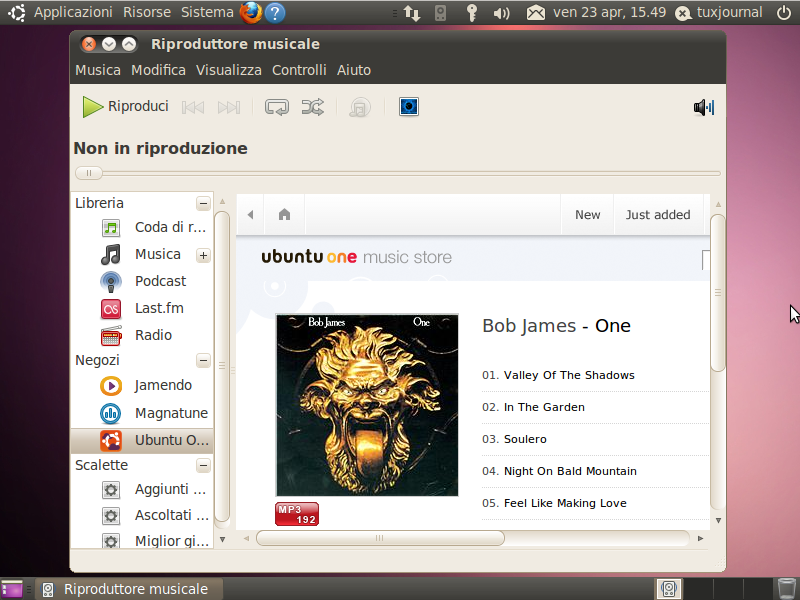Click the store scroll right arrow
The width and height of the screenshot is (800, 600).
(x=701, y=538)
